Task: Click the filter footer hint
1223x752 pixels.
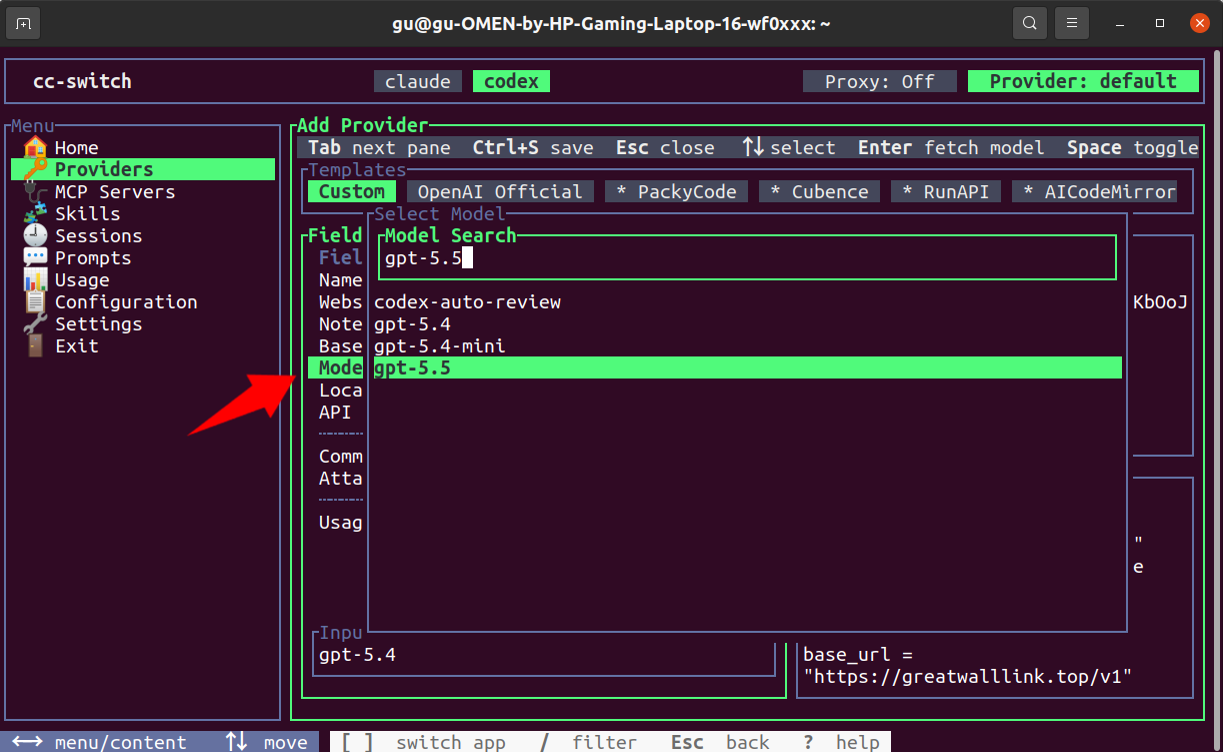Action: (x=588, y=742)
